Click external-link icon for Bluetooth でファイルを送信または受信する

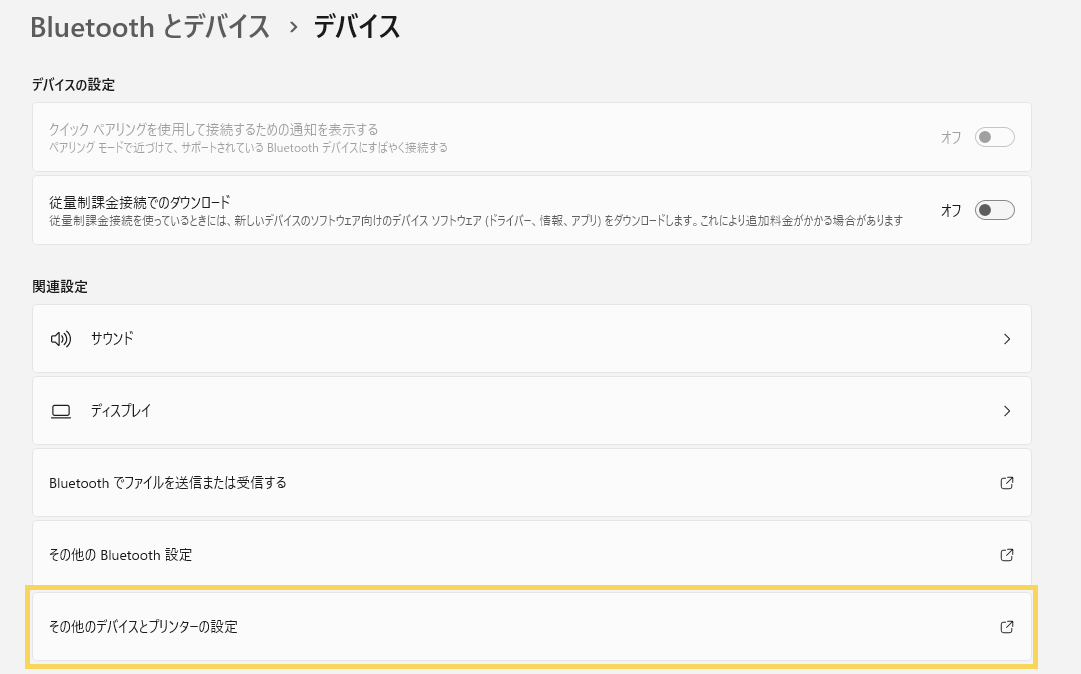click(1007, 483)
